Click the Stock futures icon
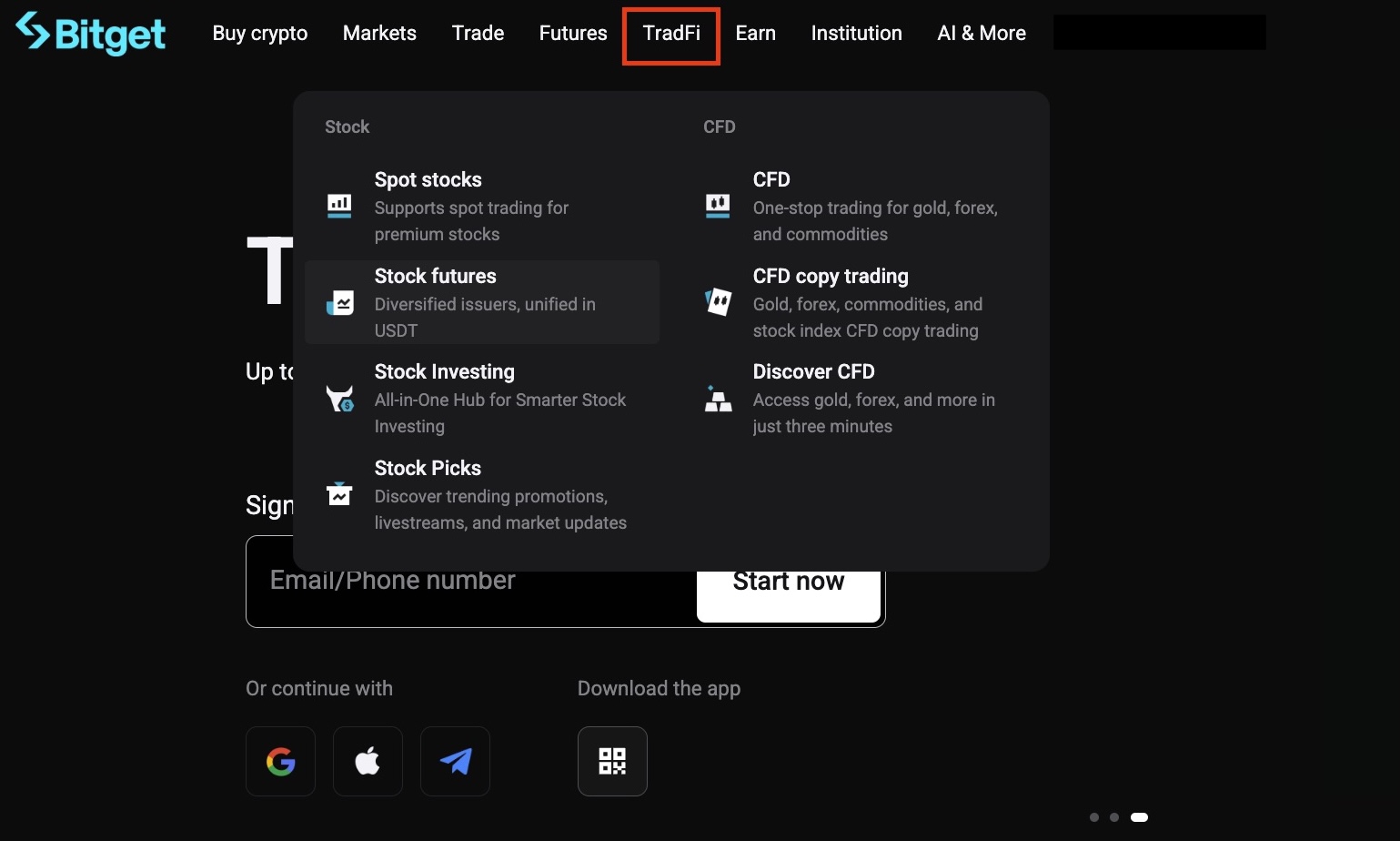 tap(339, 302)
